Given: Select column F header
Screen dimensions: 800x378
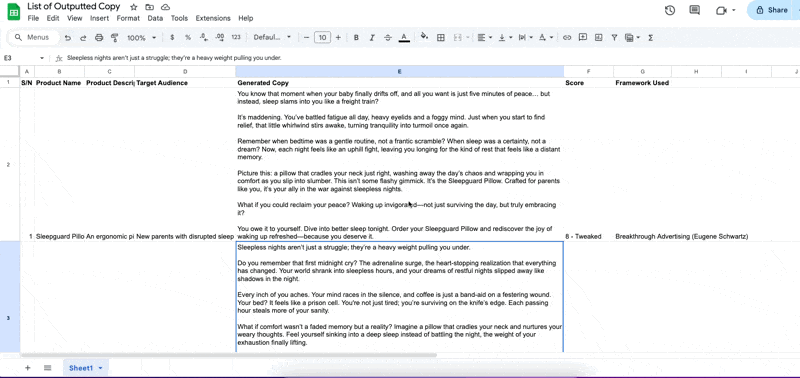Looking at the screenshot, I should pos(589,72).
